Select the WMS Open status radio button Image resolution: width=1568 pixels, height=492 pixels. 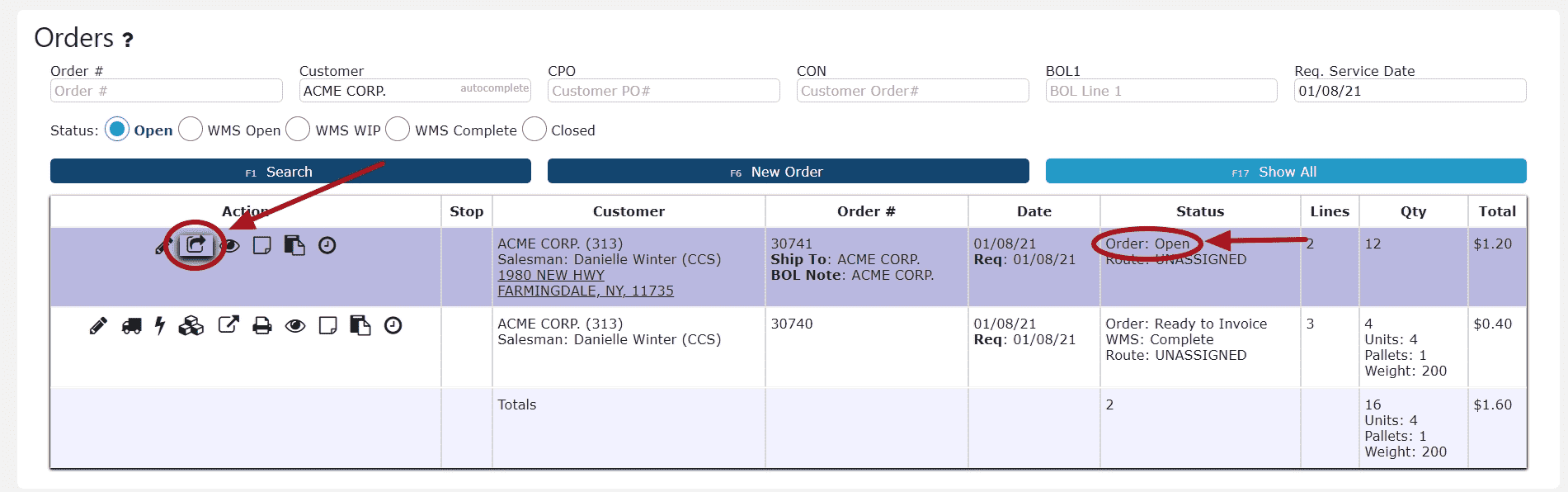point(191,129)
